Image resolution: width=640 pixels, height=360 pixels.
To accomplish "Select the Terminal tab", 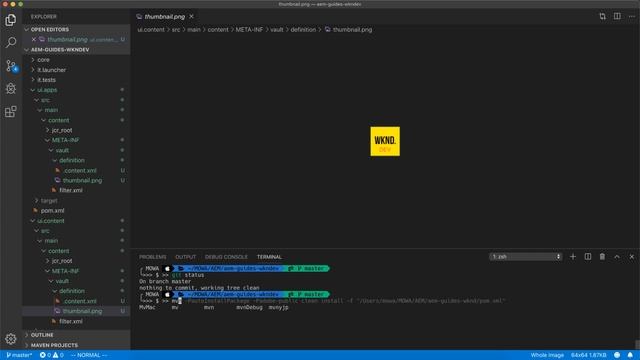I will 269,257.
